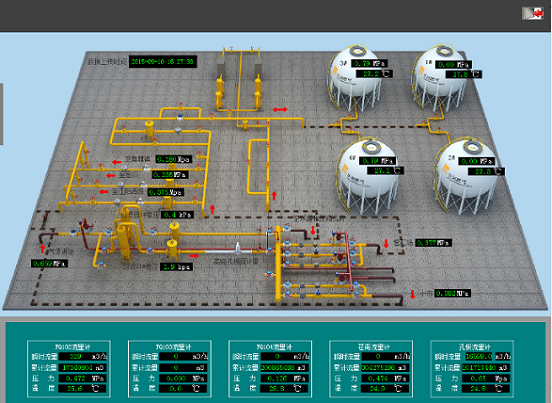Select the 3# spherical storage tank
The height and width of the screenshot is (403, 552).
pyautogui.click(x=355, y=78)
